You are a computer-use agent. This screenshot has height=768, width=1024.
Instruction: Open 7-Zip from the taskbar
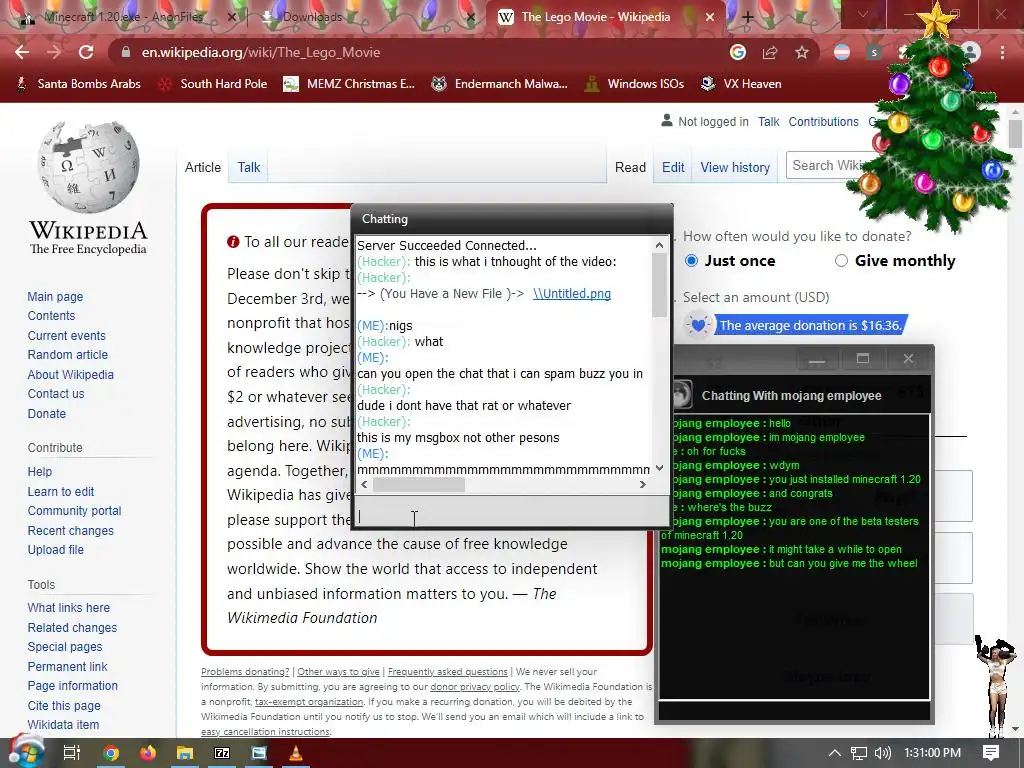222,753
